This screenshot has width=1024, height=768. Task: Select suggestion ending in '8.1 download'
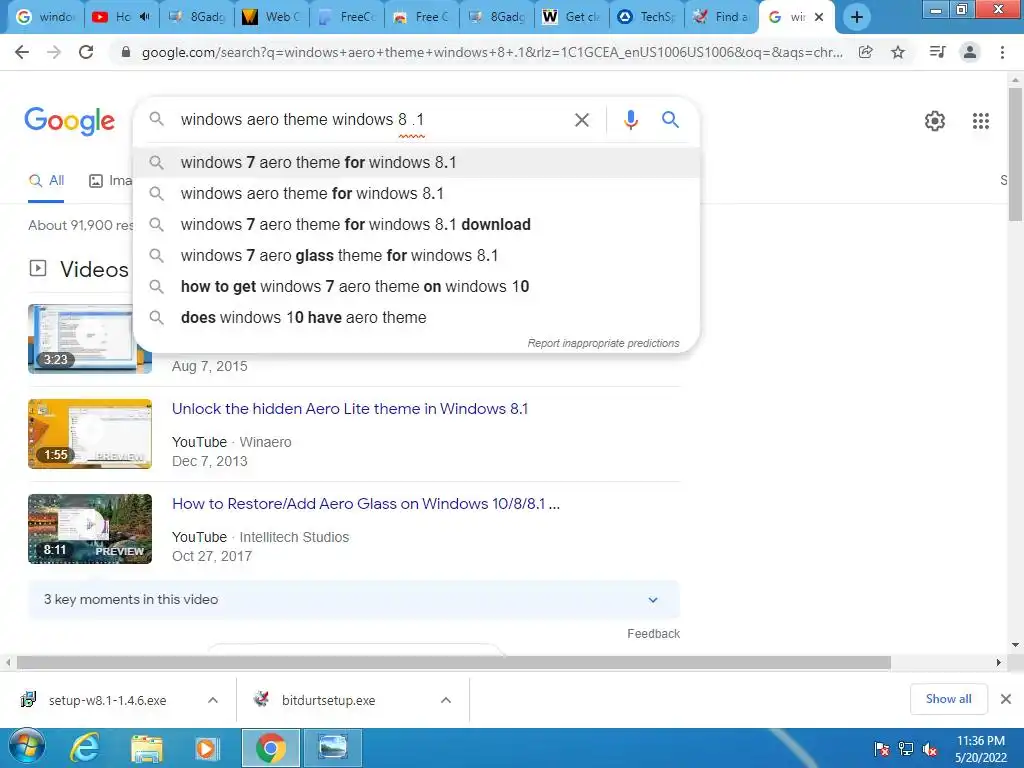417,225
